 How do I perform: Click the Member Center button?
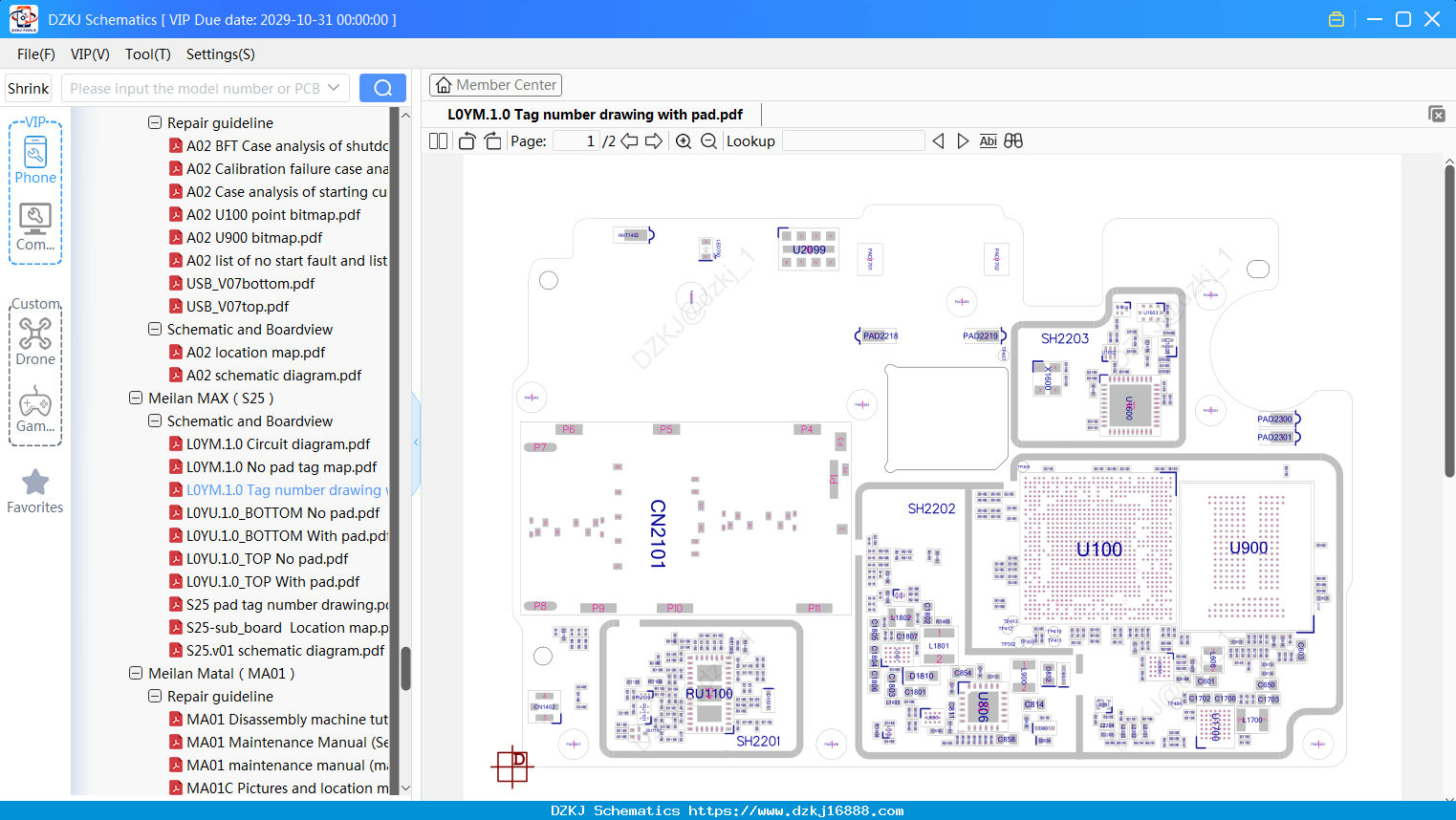pyautogui.click(x=495, y=85)
